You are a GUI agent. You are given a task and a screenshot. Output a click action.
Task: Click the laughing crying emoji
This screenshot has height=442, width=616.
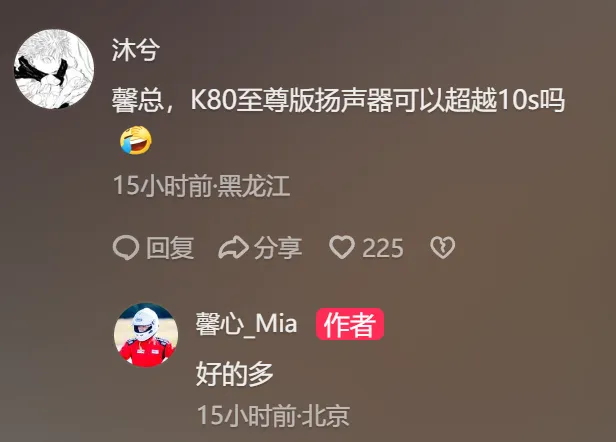click(136, 140)
